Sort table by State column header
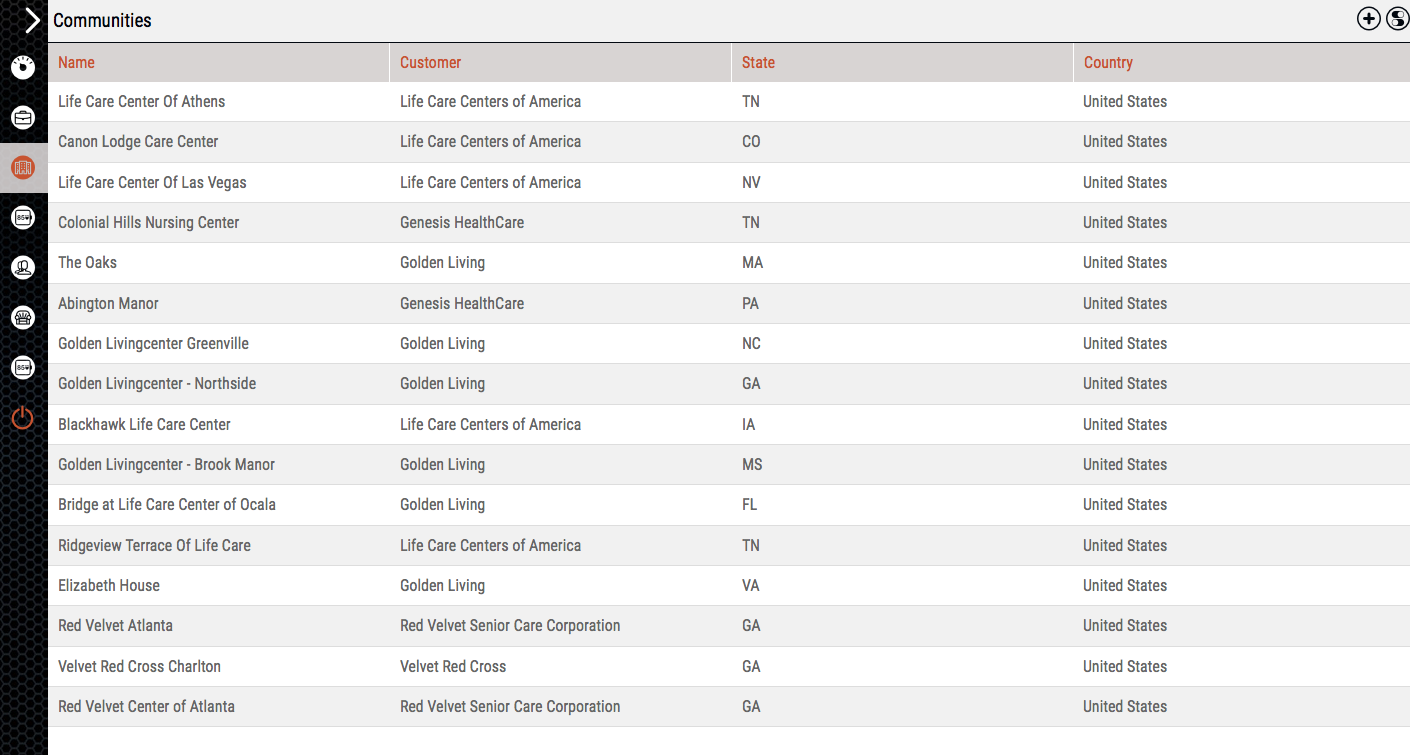Image resolution: width=1410 pixels, height=755 pixels. click(758, 62)
